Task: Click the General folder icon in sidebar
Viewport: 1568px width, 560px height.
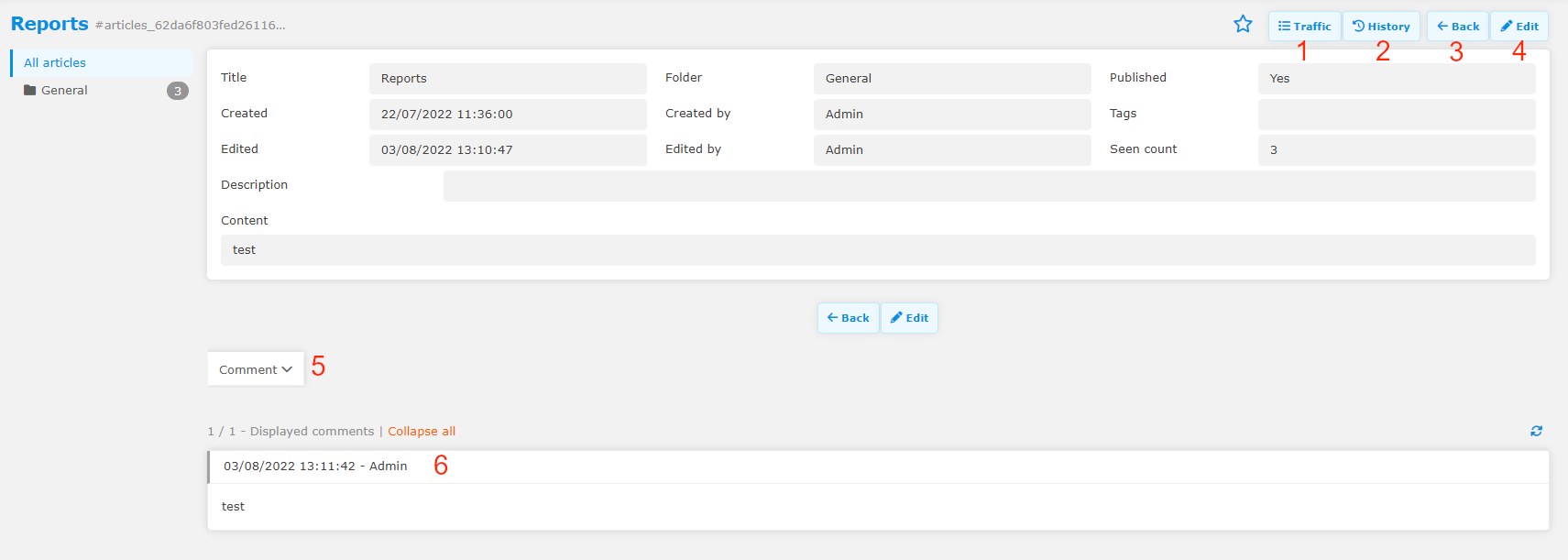Action: [x=30, y=90]
